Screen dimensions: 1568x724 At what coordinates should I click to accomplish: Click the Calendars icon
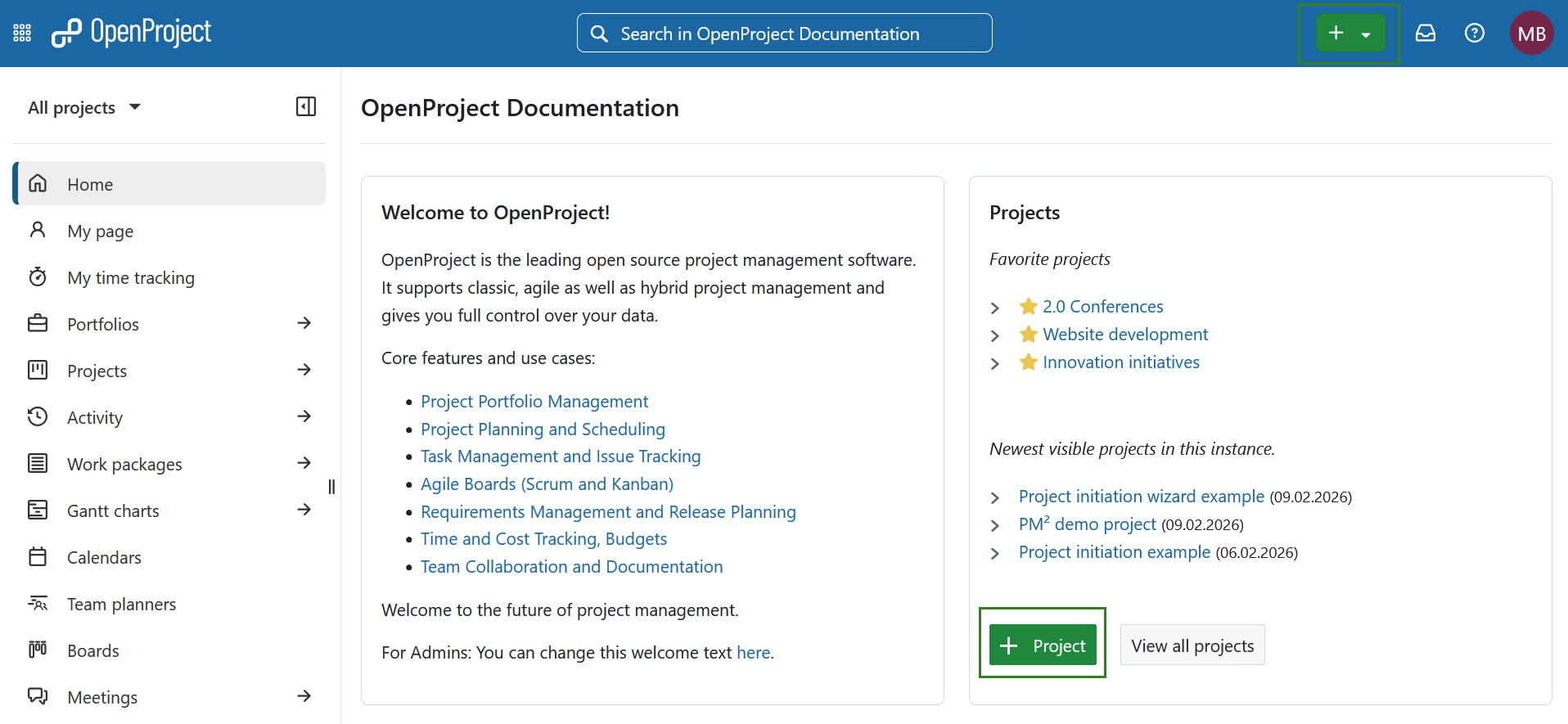point(38,556)
